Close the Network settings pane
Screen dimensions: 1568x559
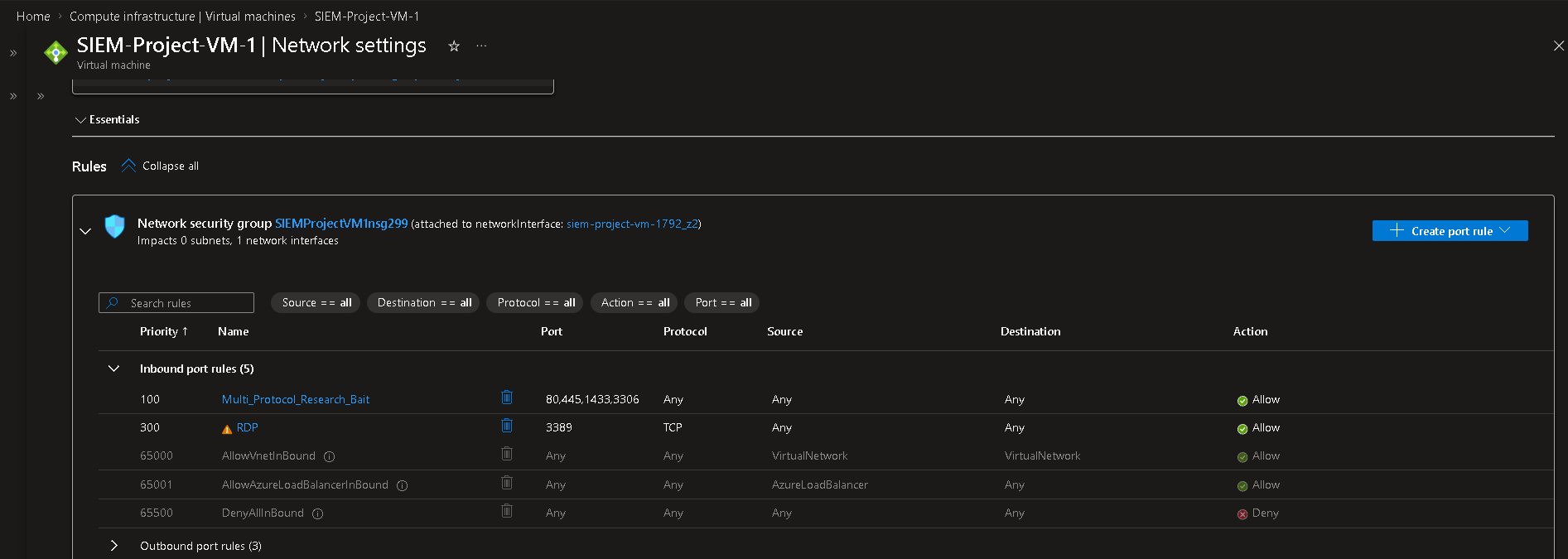(x=1558, y=46)
